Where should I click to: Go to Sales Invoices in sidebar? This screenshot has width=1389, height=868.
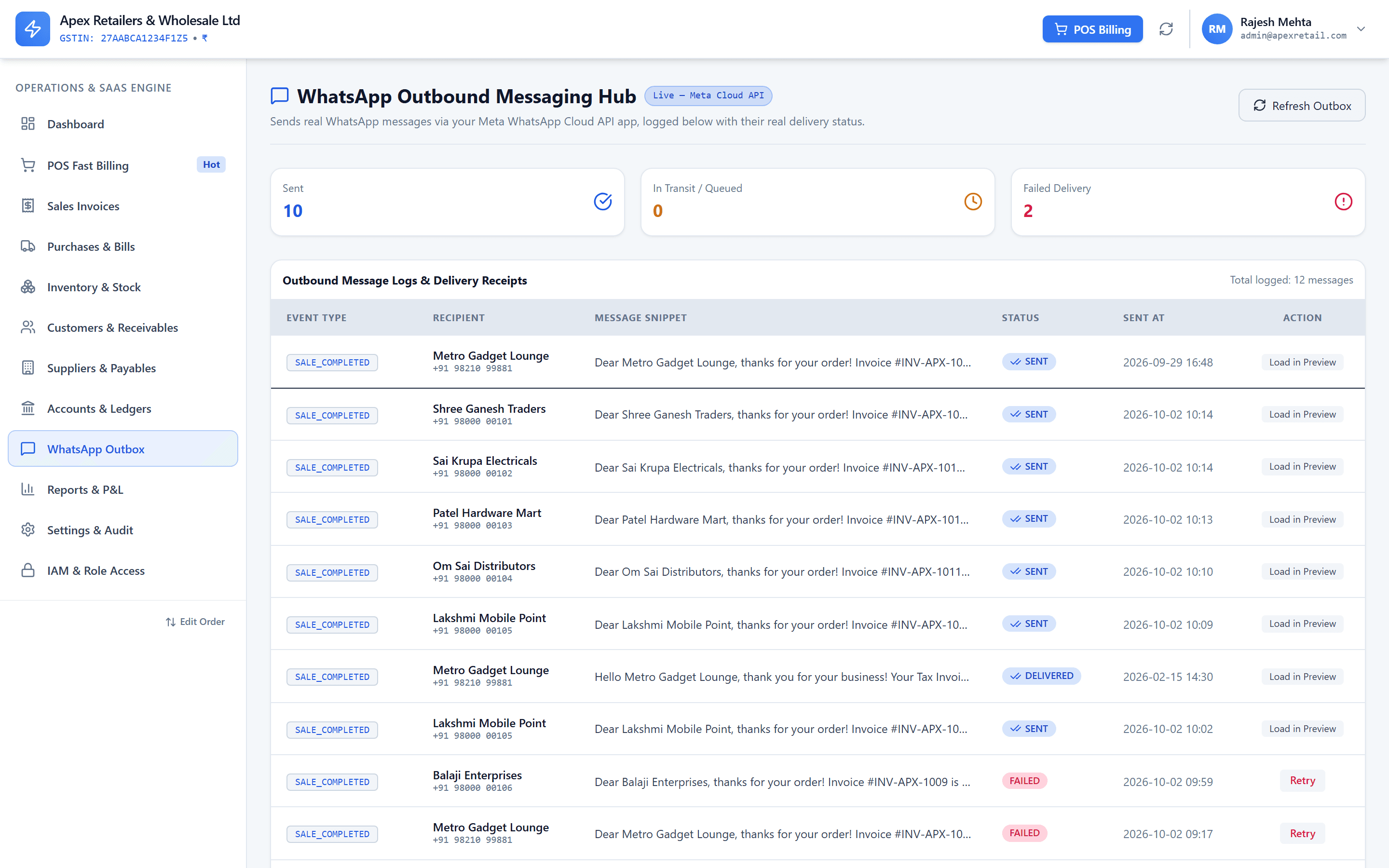(123, 205)
